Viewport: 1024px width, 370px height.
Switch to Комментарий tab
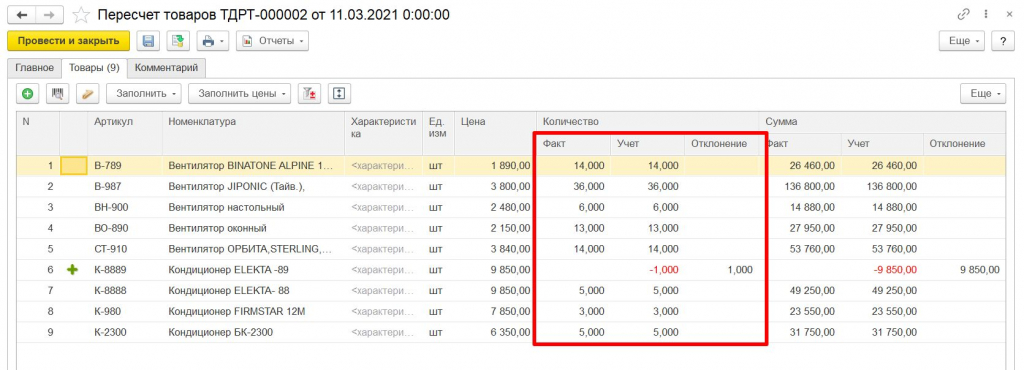click(167, 67)
